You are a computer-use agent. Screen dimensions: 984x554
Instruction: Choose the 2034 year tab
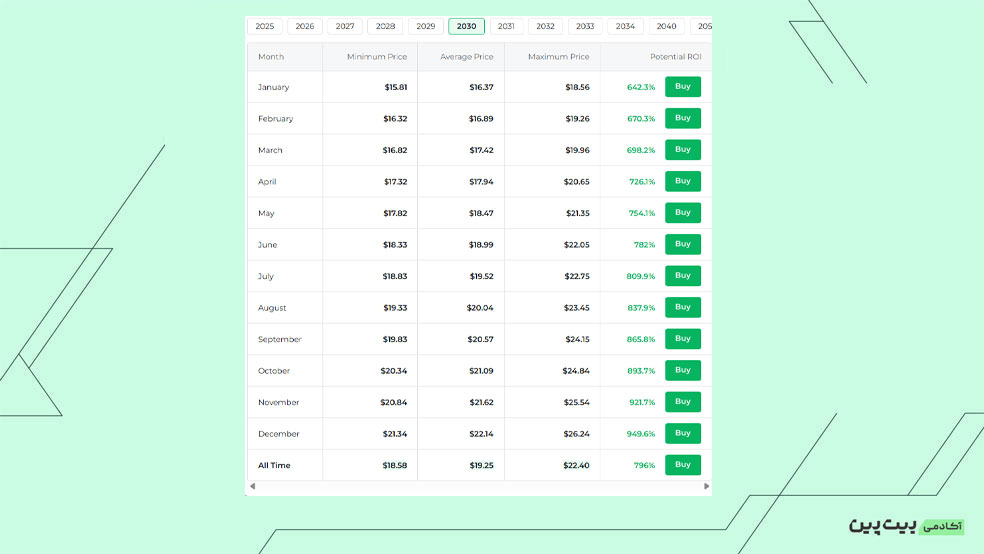(x=625, y=26)
